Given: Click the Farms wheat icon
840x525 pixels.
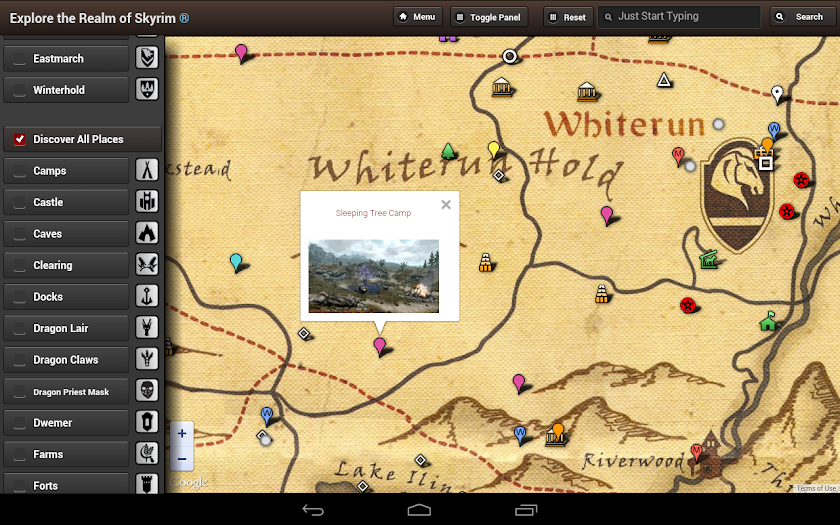Looking at the screenshot, I should pos(147,453).
